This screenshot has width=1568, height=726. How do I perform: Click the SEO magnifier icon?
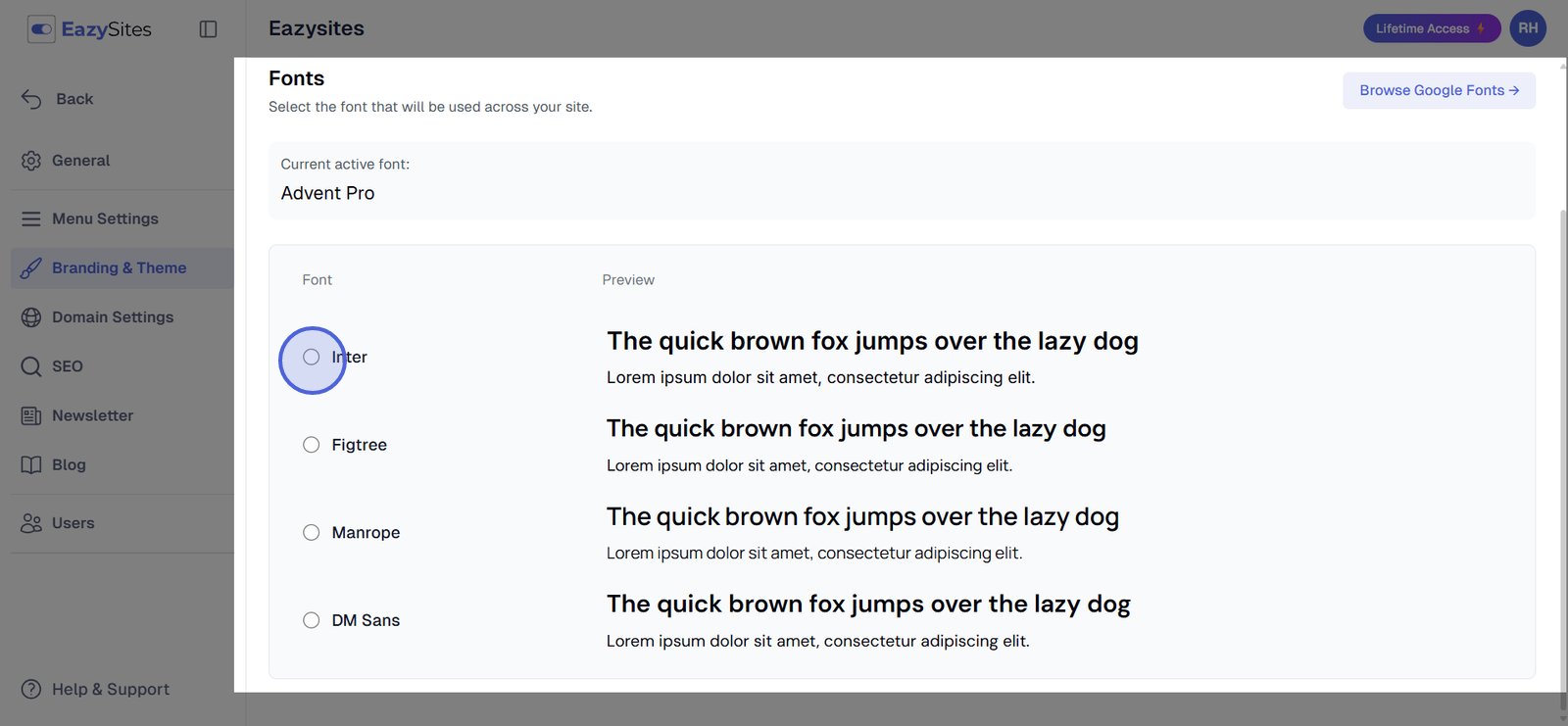(31, 366)
